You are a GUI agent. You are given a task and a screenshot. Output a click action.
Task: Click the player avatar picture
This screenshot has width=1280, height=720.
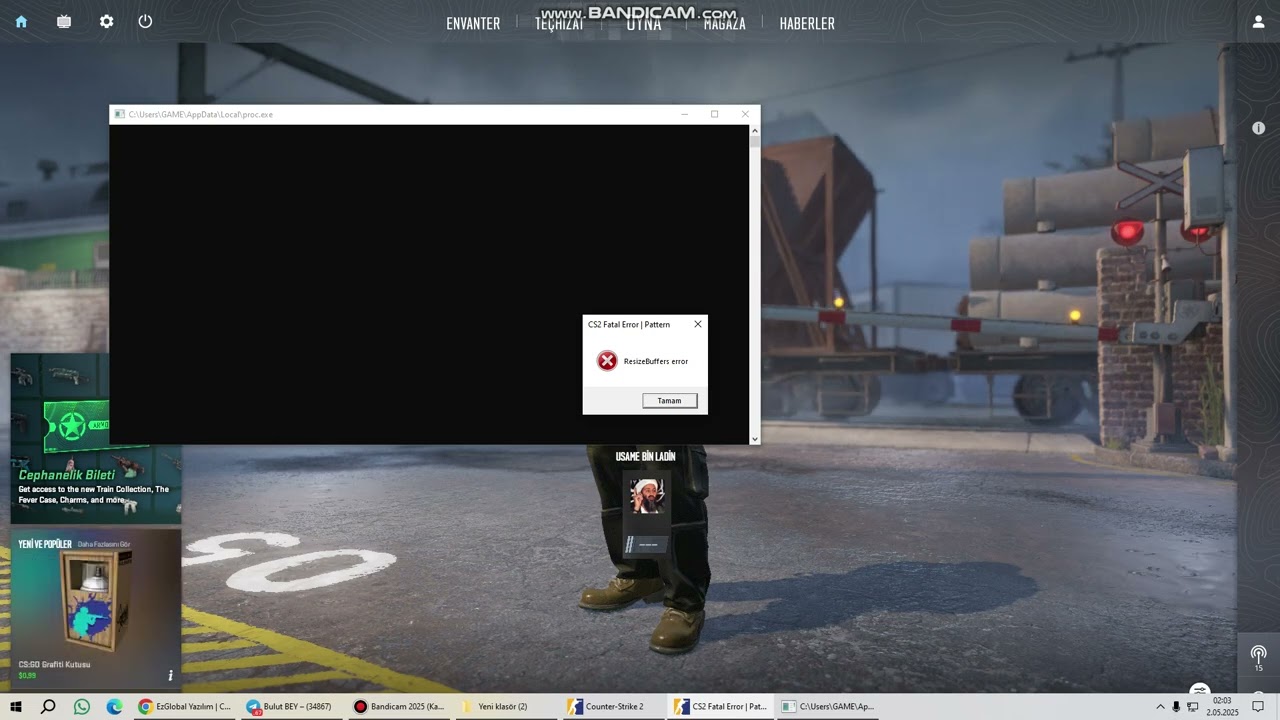coord(646,495)
